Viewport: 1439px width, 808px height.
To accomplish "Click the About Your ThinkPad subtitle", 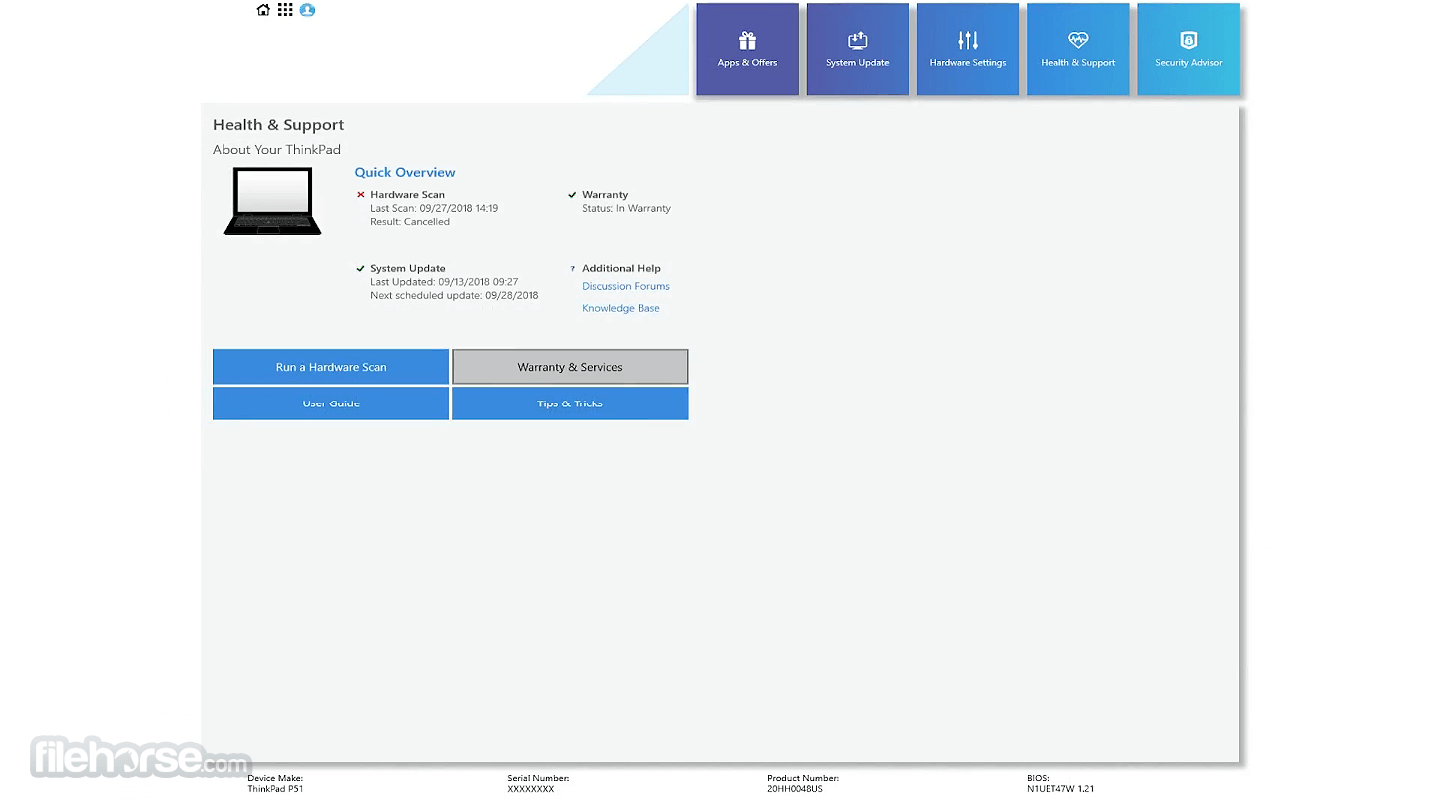I will [x=277, y=150].
